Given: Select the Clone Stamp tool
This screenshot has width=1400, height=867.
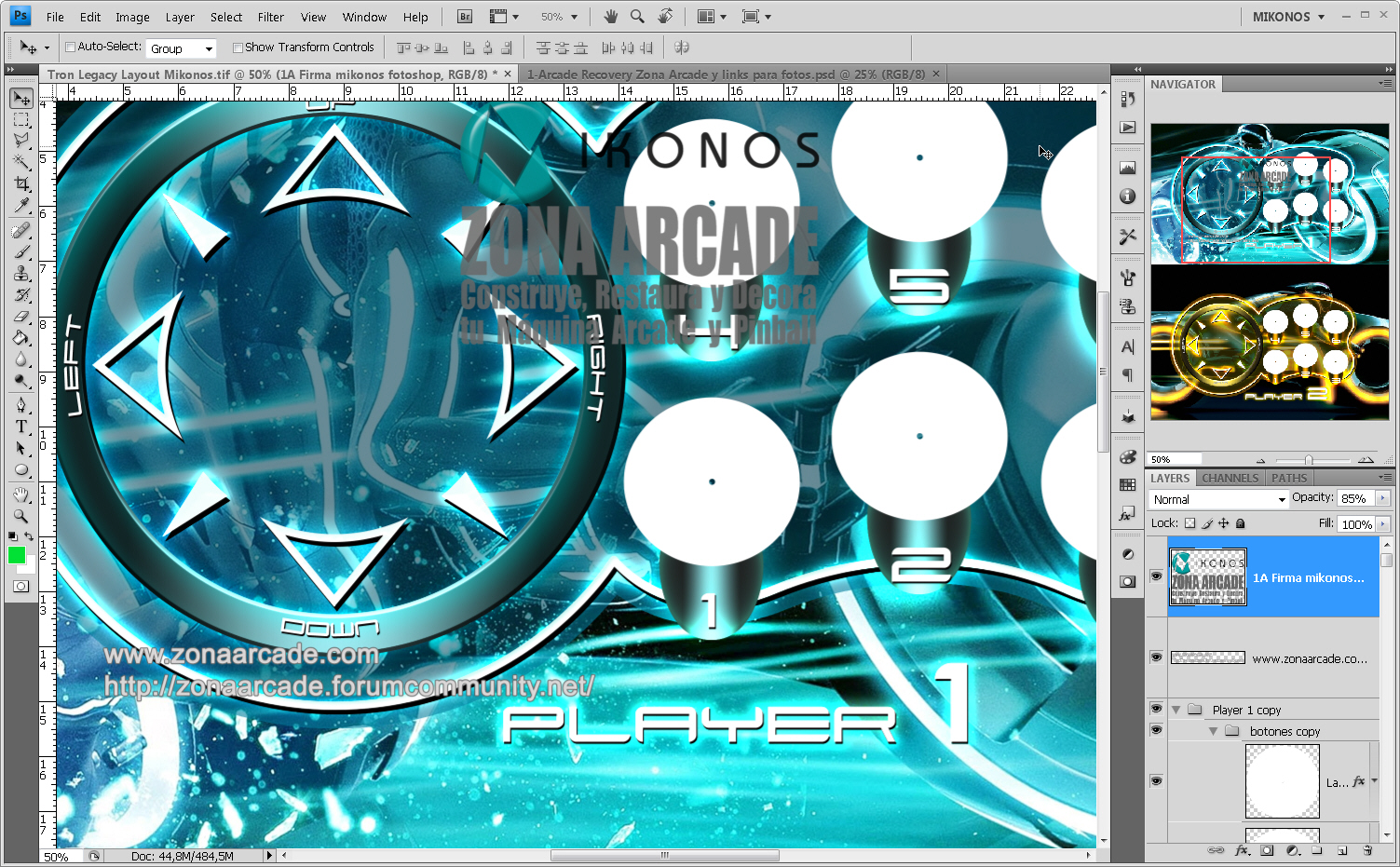Looking at the screenshot, I should coord(20,273).
